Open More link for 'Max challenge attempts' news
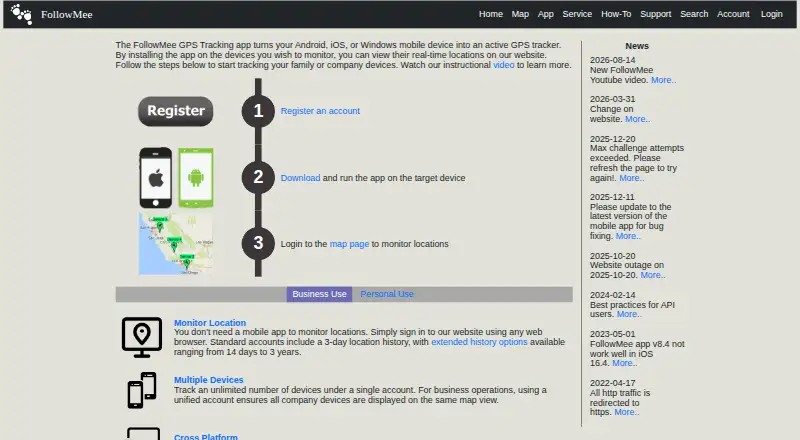Viewport: 800px width, 440px height. (632, 178)
